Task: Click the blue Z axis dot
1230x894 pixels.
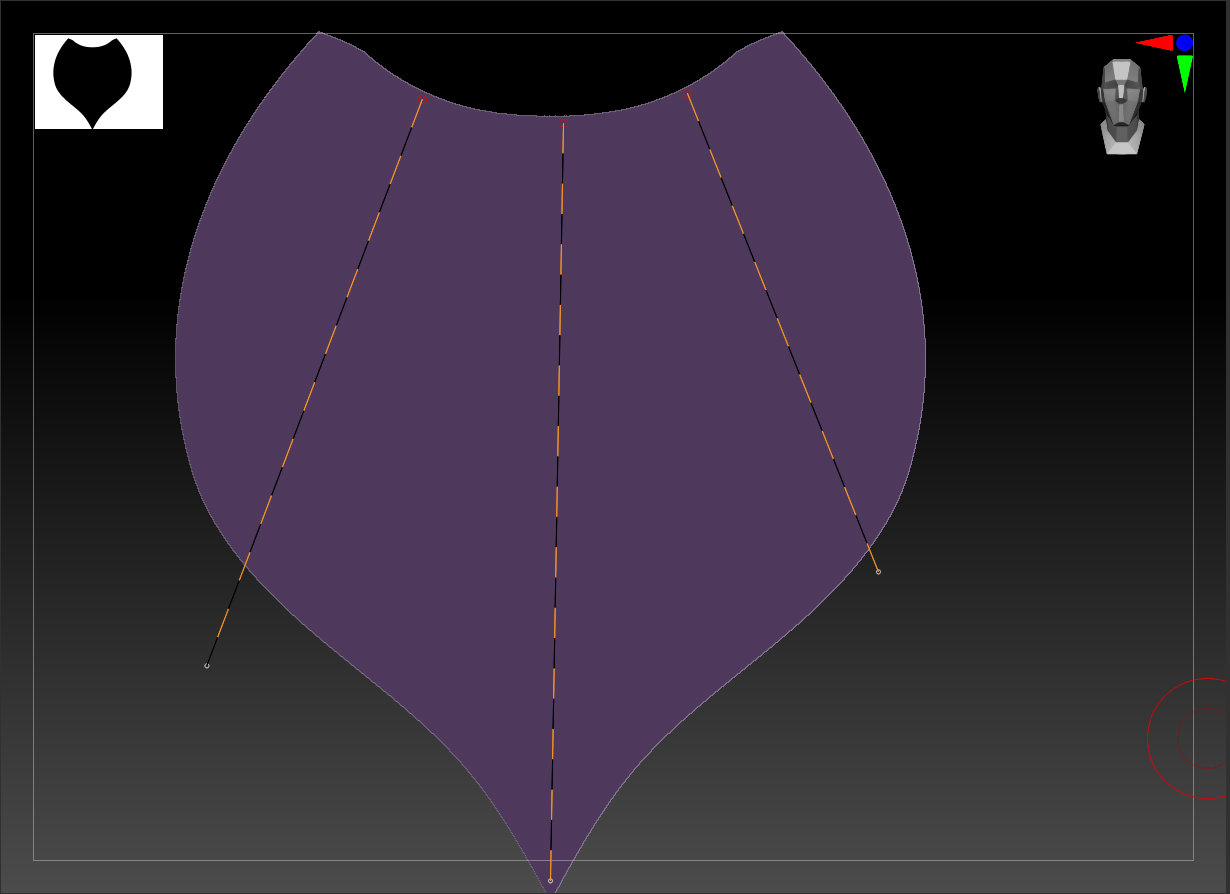Action: (1184, 43)
